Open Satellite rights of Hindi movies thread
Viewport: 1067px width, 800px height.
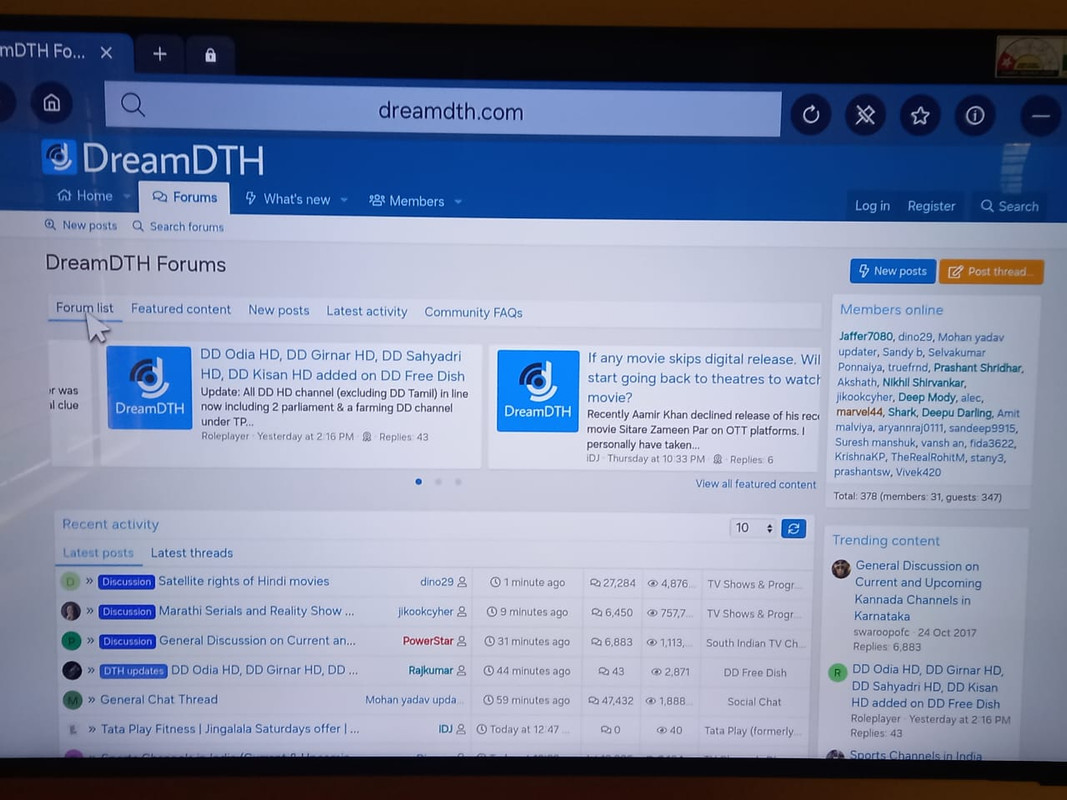point(244,581)
